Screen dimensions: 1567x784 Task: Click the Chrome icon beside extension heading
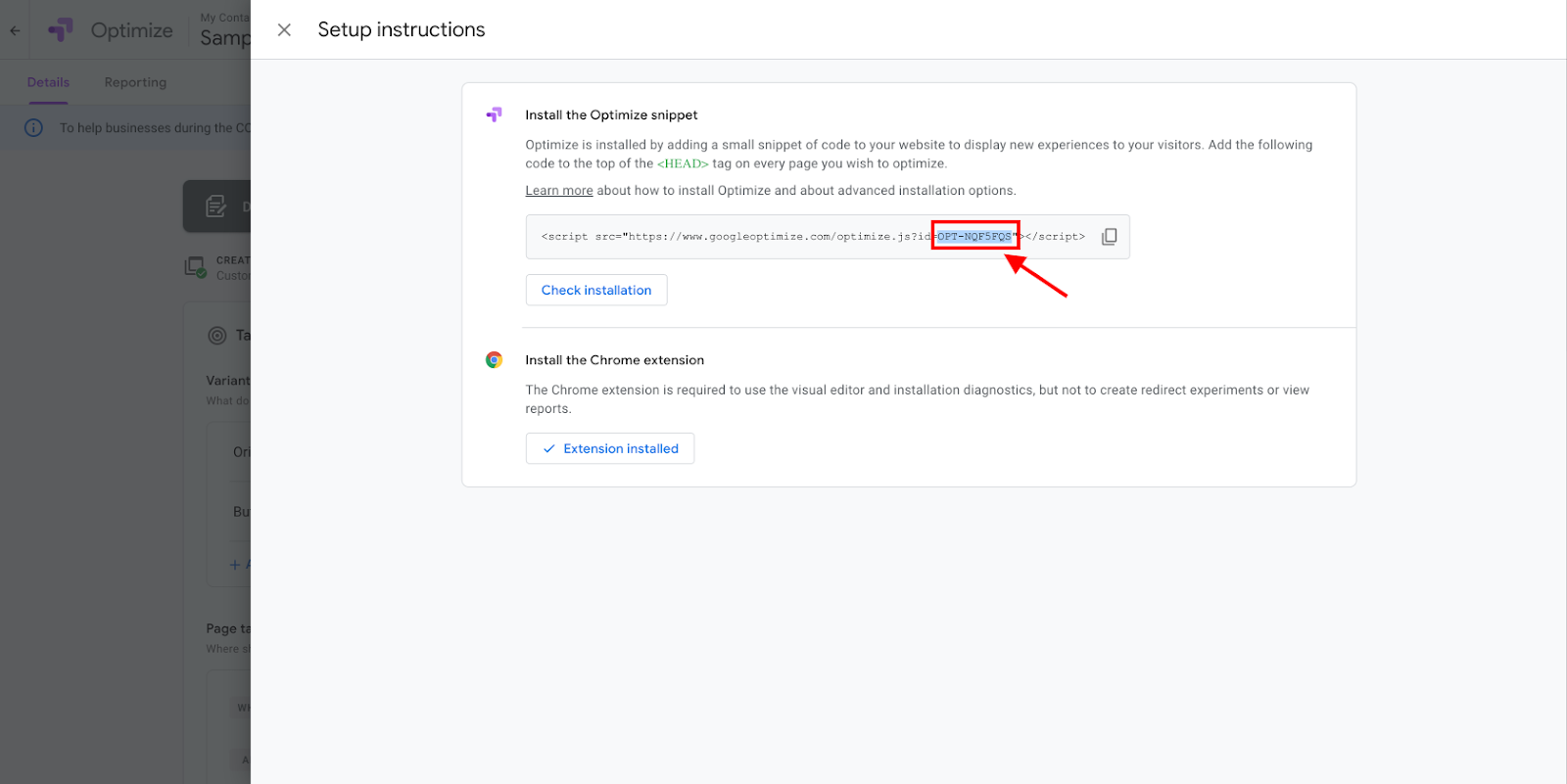[495, 360]
